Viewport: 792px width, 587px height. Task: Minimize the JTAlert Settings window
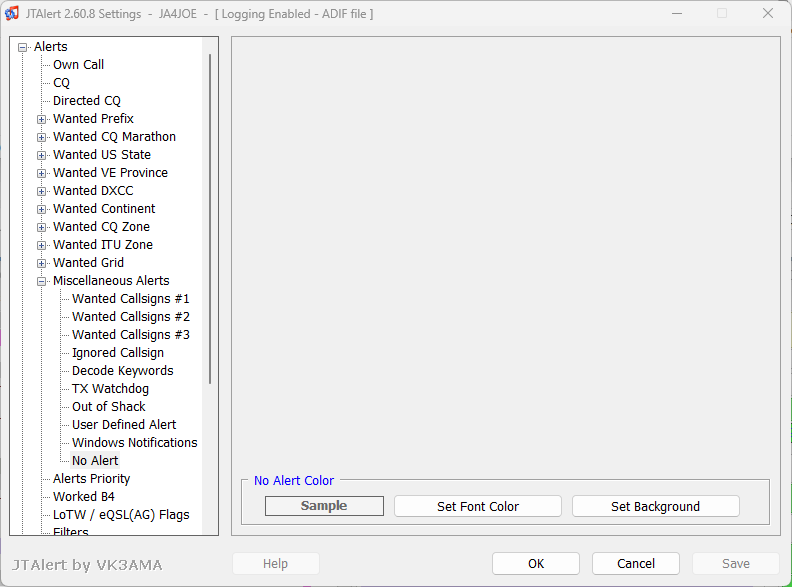click(x=677, y=14)
